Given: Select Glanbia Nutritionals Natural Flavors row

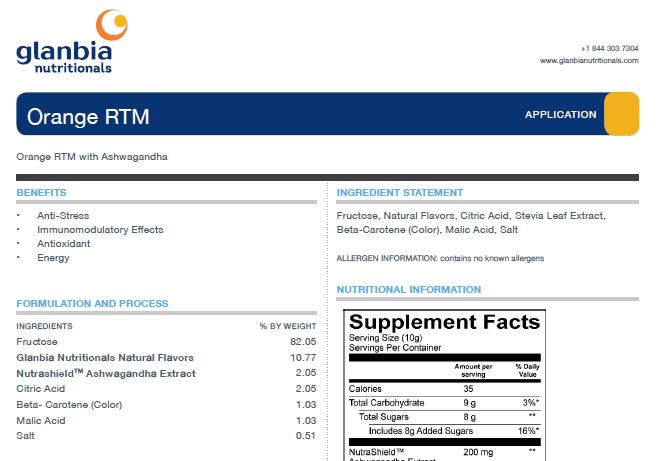Looking at the screenshot, I should 166,358.
